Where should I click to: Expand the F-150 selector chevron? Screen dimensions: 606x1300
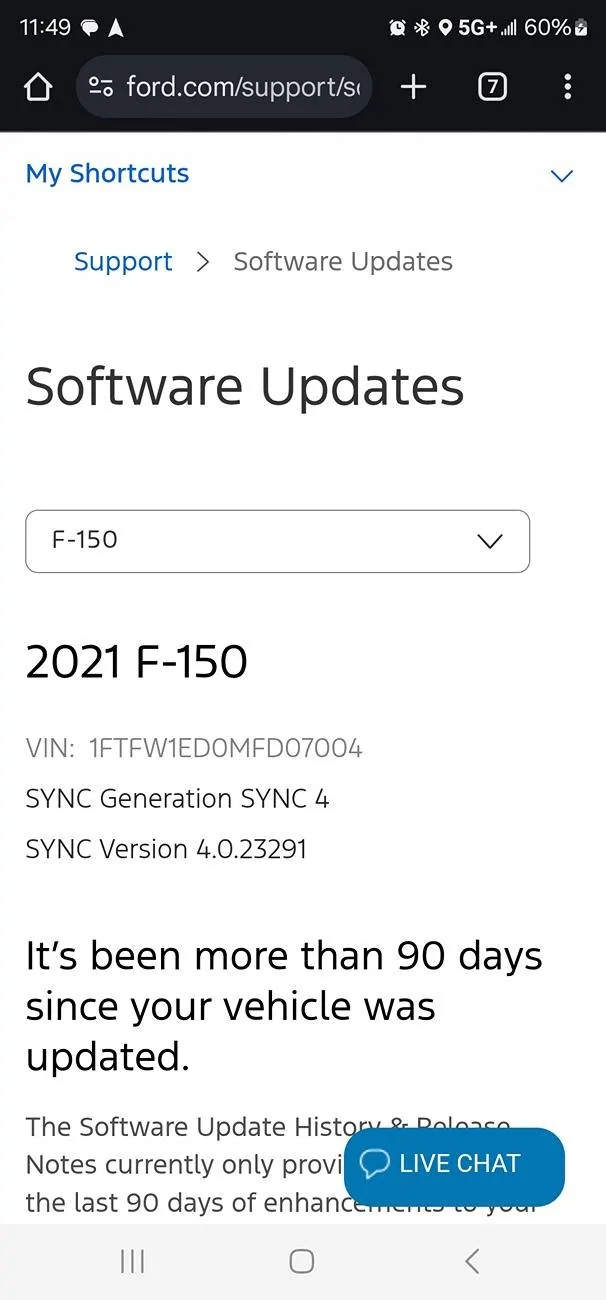click(489, 541)
